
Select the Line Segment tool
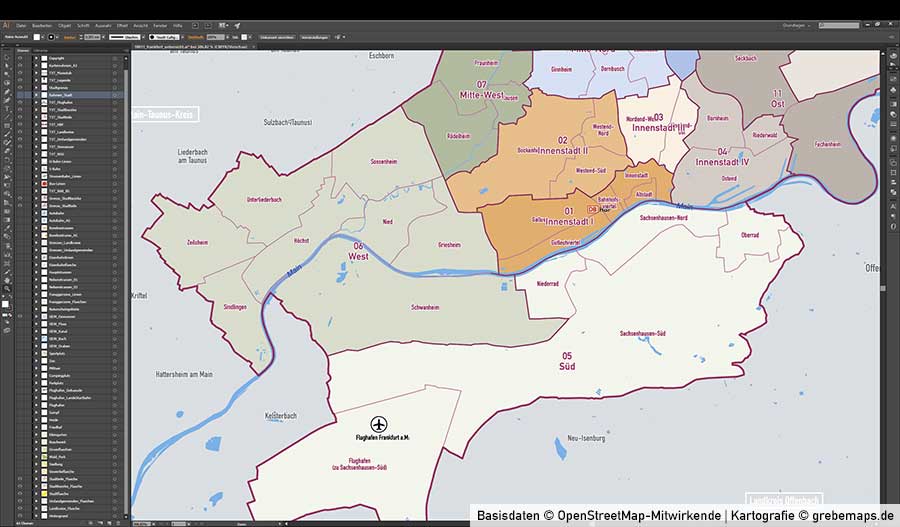(7, 117)
